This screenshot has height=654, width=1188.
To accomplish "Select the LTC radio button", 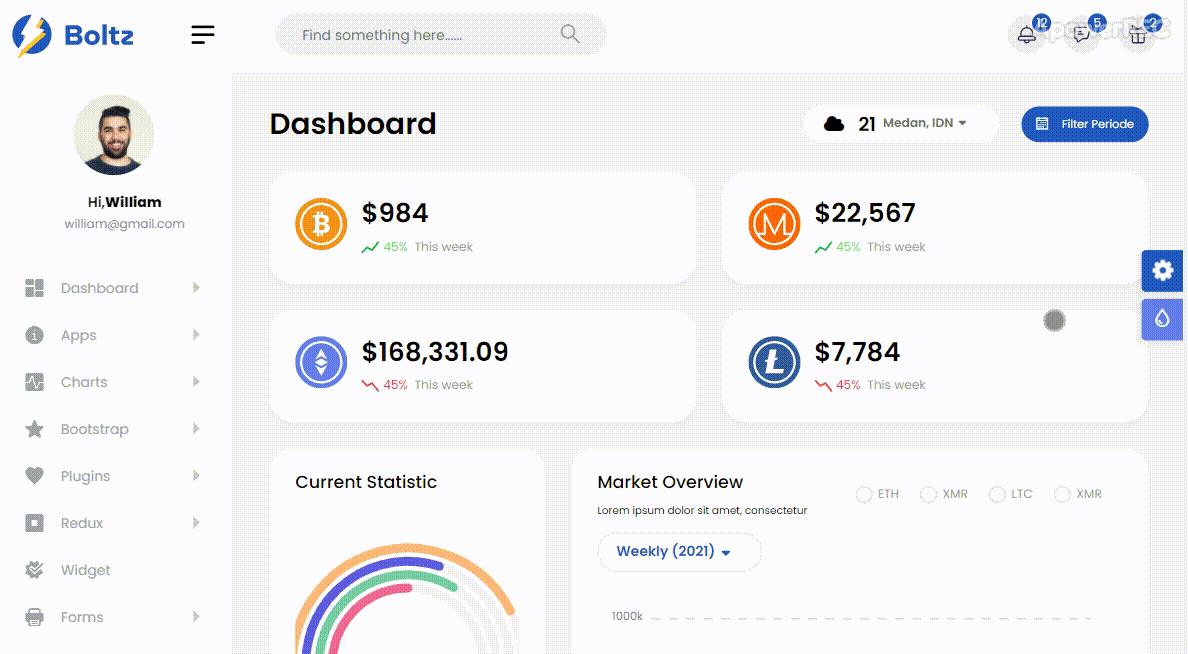I will pos(997,494).
